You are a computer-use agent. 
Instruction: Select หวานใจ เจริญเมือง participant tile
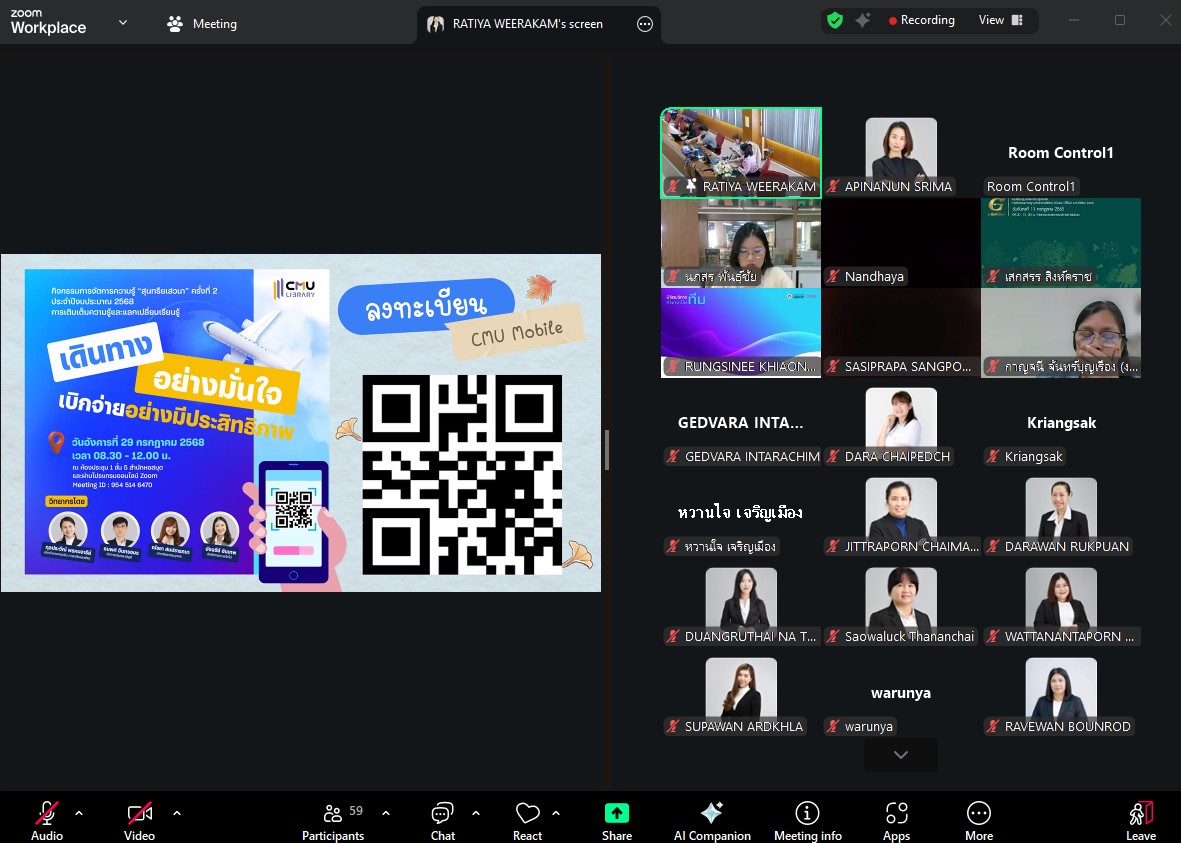tap(741, 513)
